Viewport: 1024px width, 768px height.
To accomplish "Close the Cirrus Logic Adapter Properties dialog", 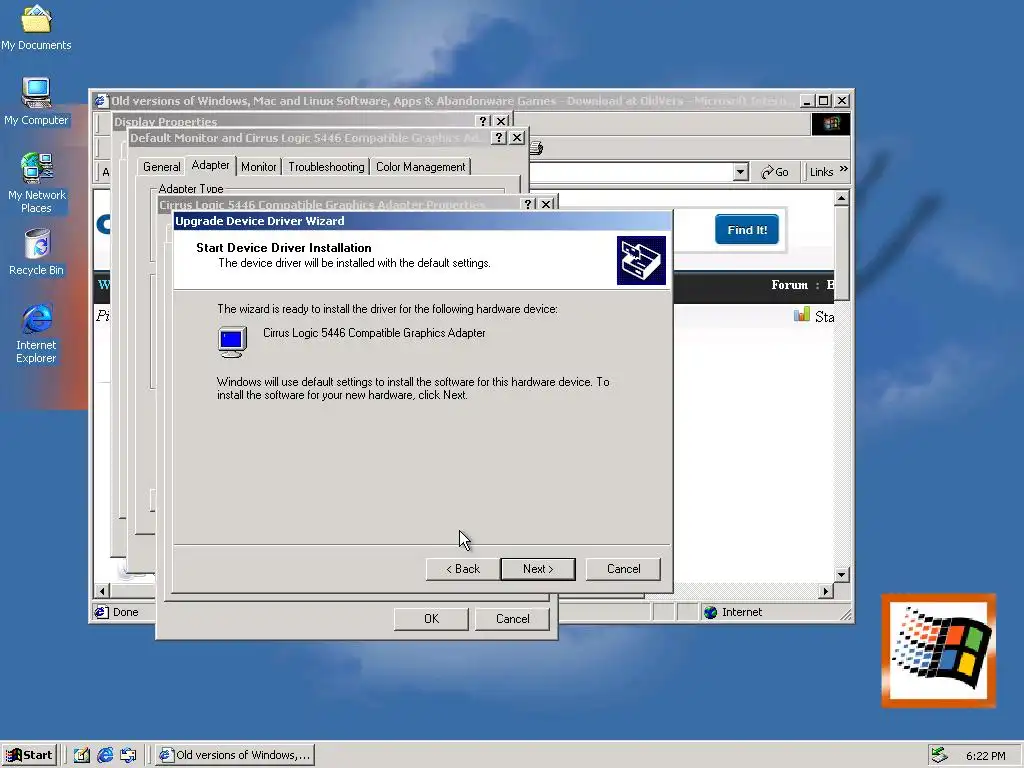I will click(x=547, y=204).
